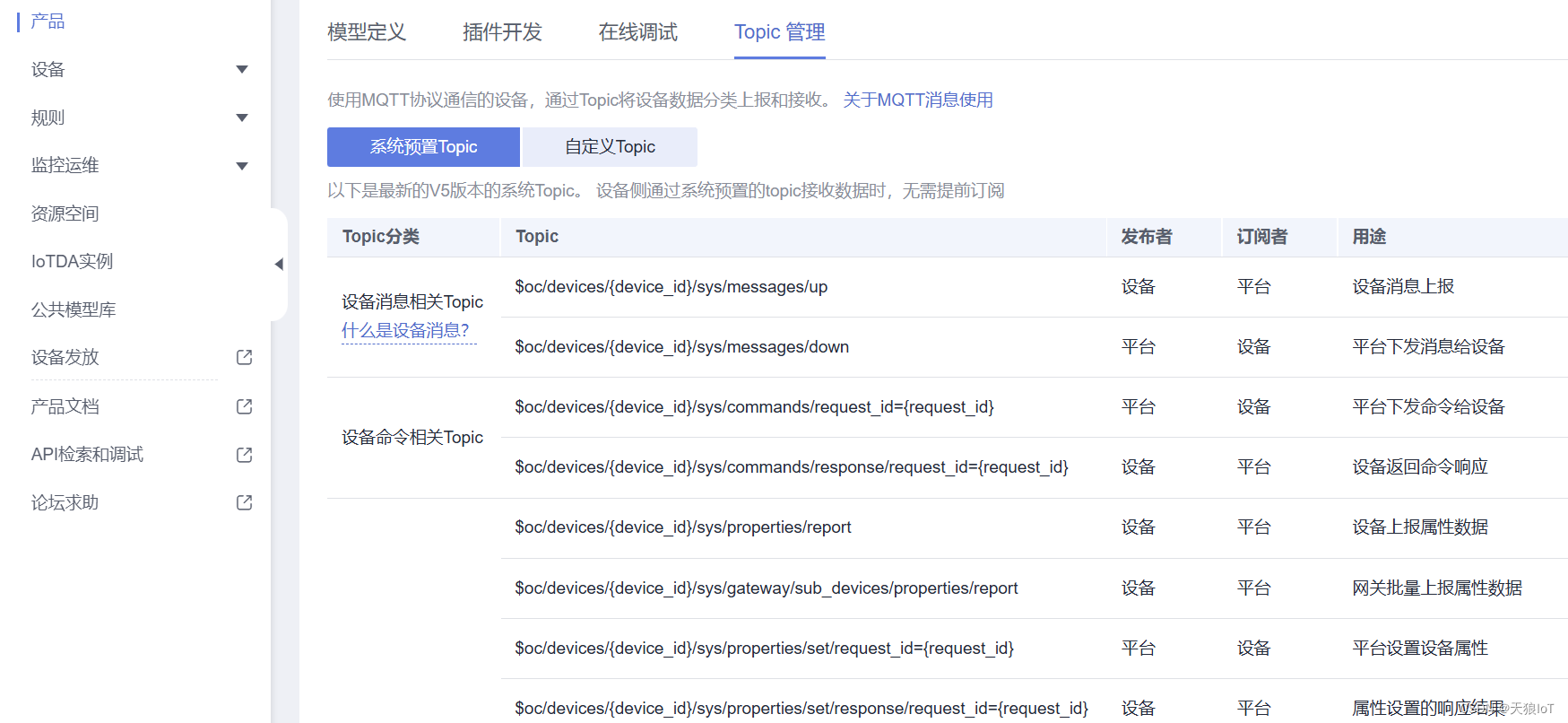Select the sys/messages/down topic cell

(682, 347)
